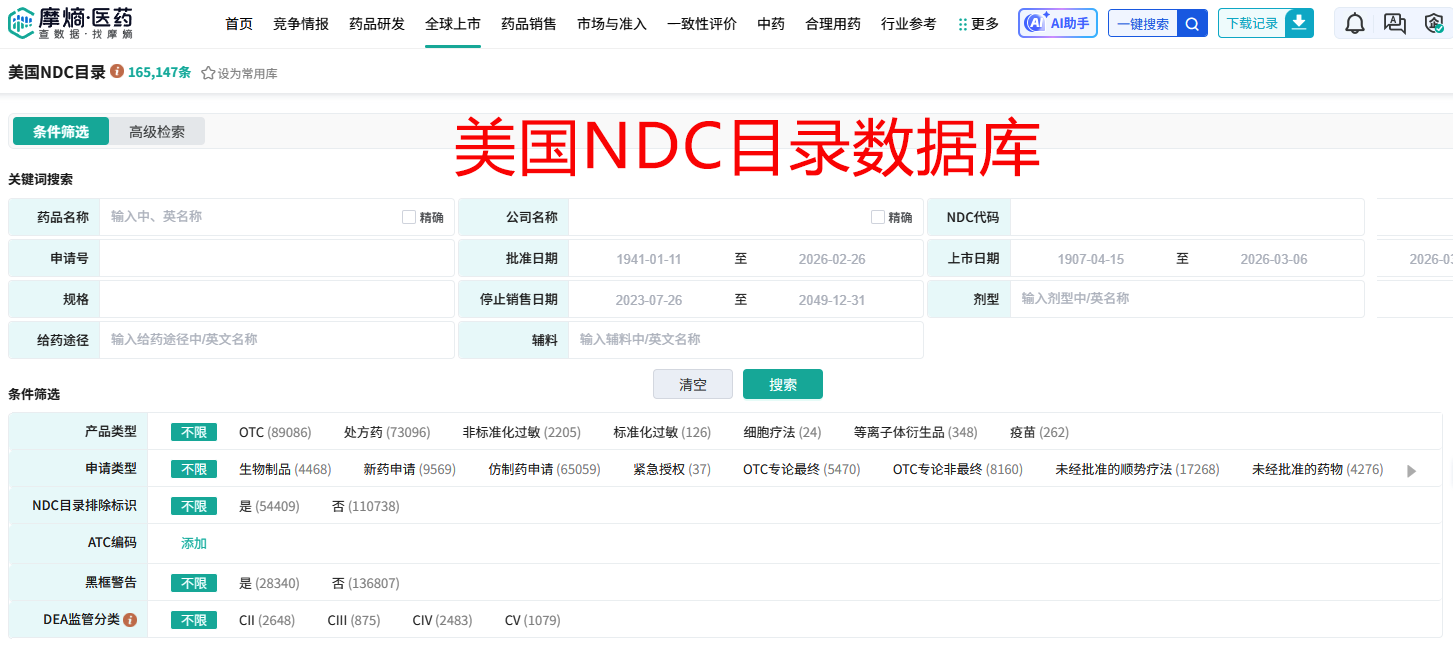Viewport: 1453px width, 653px height.
Task: Open 市场与准入 menu
Action: (612, 24)
